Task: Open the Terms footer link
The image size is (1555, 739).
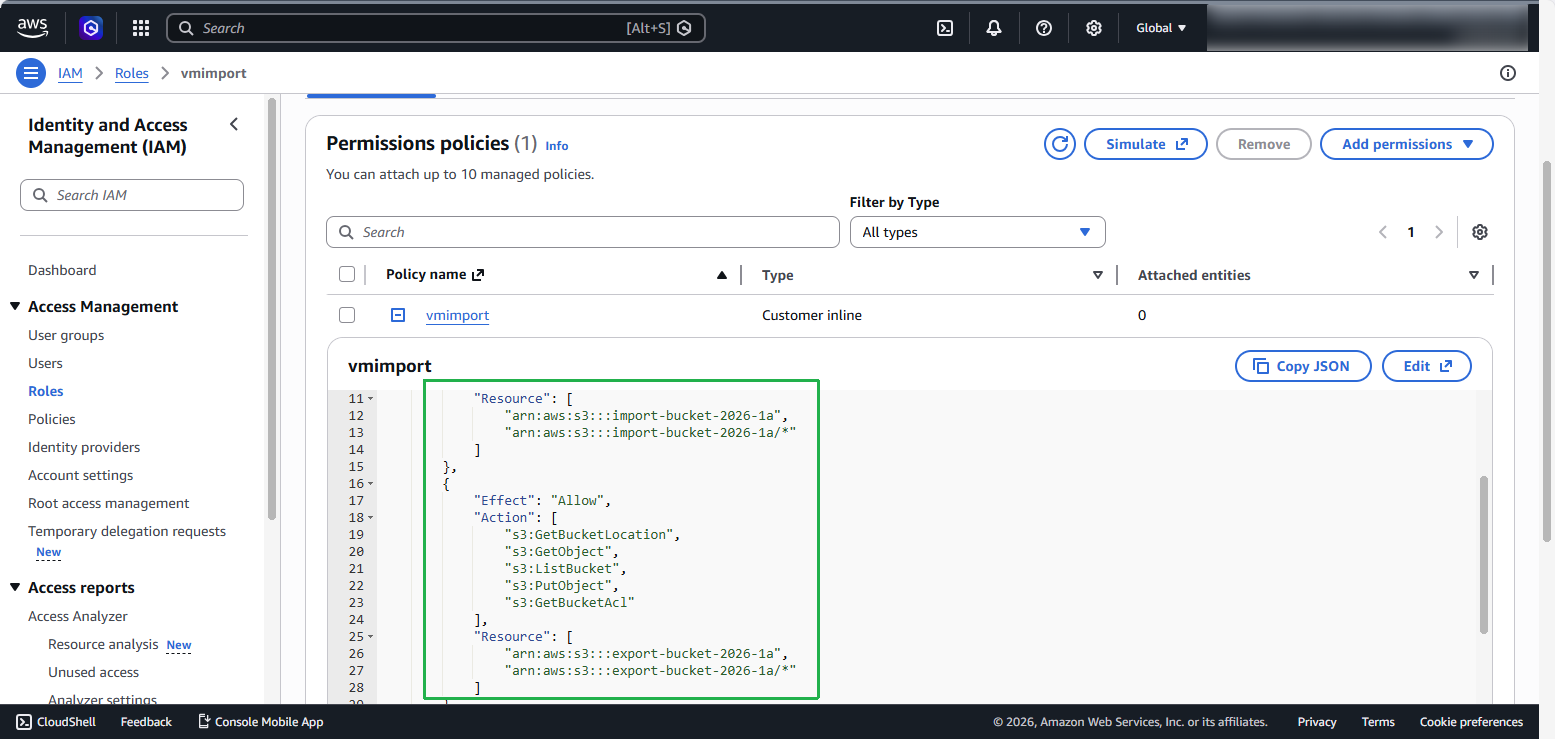Action: click(x=1378, y=722)
